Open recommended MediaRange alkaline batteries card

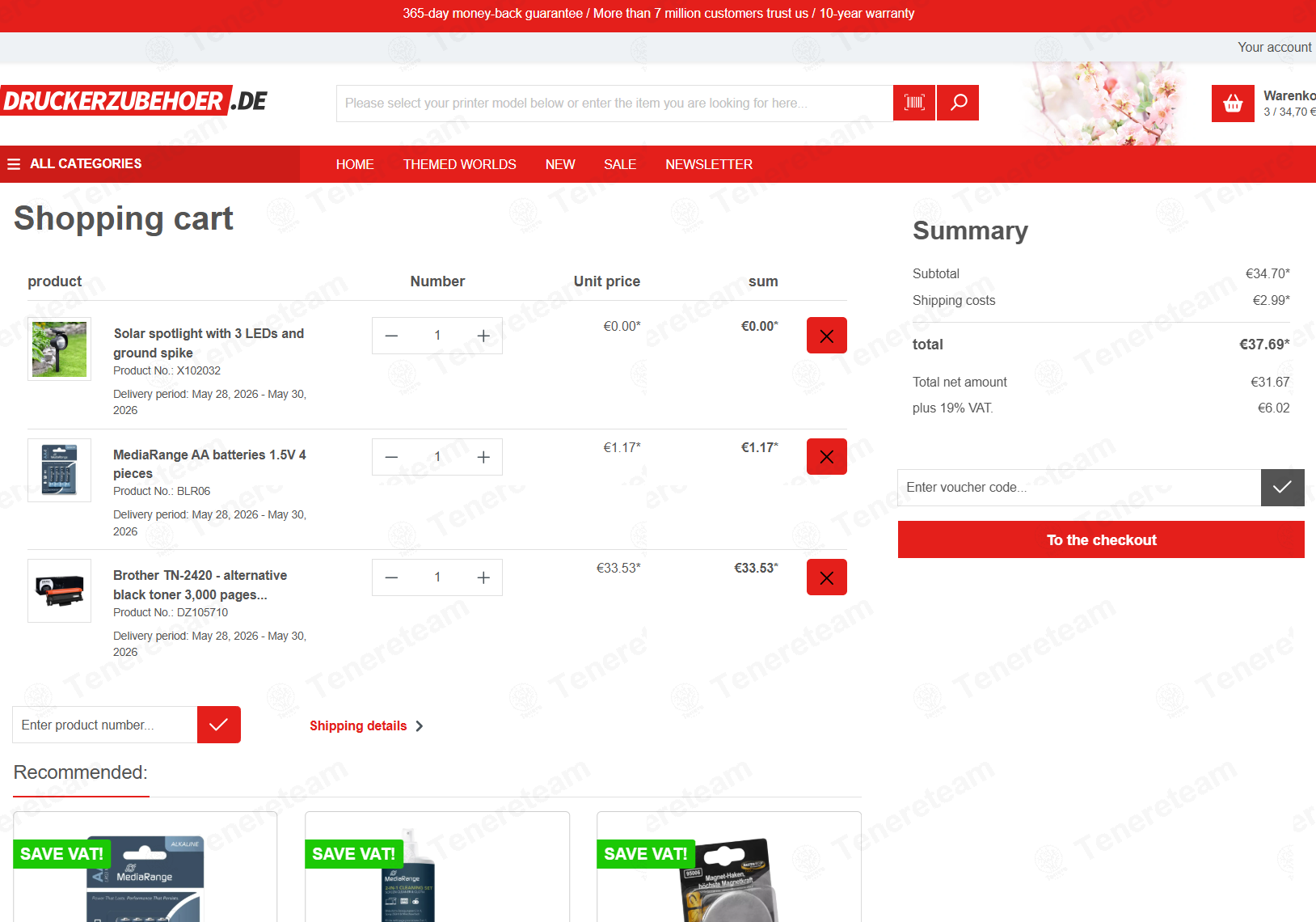point(146,867)
